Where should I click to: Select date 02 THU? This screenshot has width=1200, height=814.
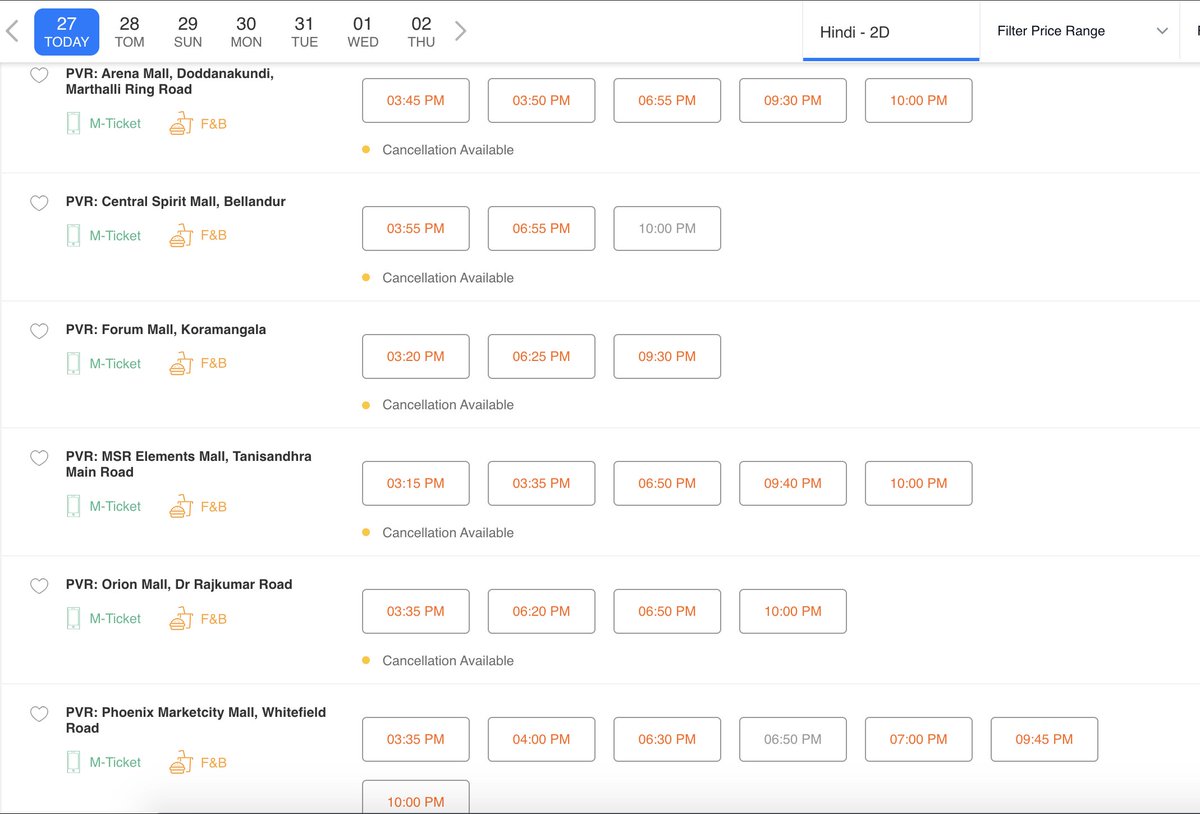pos(421,32)
